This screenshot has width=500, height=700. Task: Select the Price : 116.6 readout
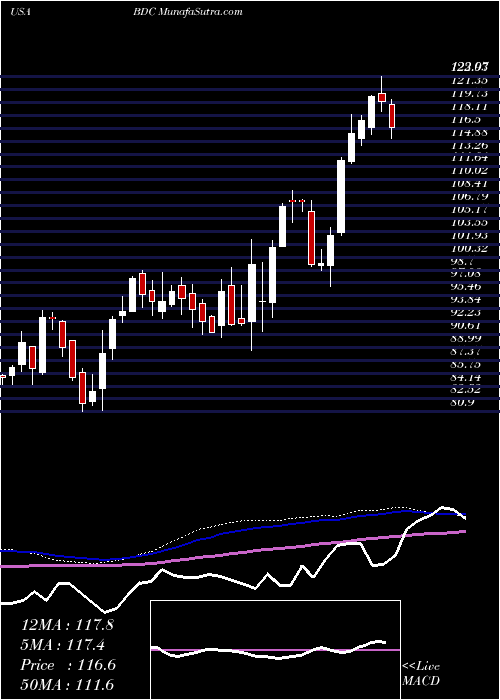click(x=68, y=665)
